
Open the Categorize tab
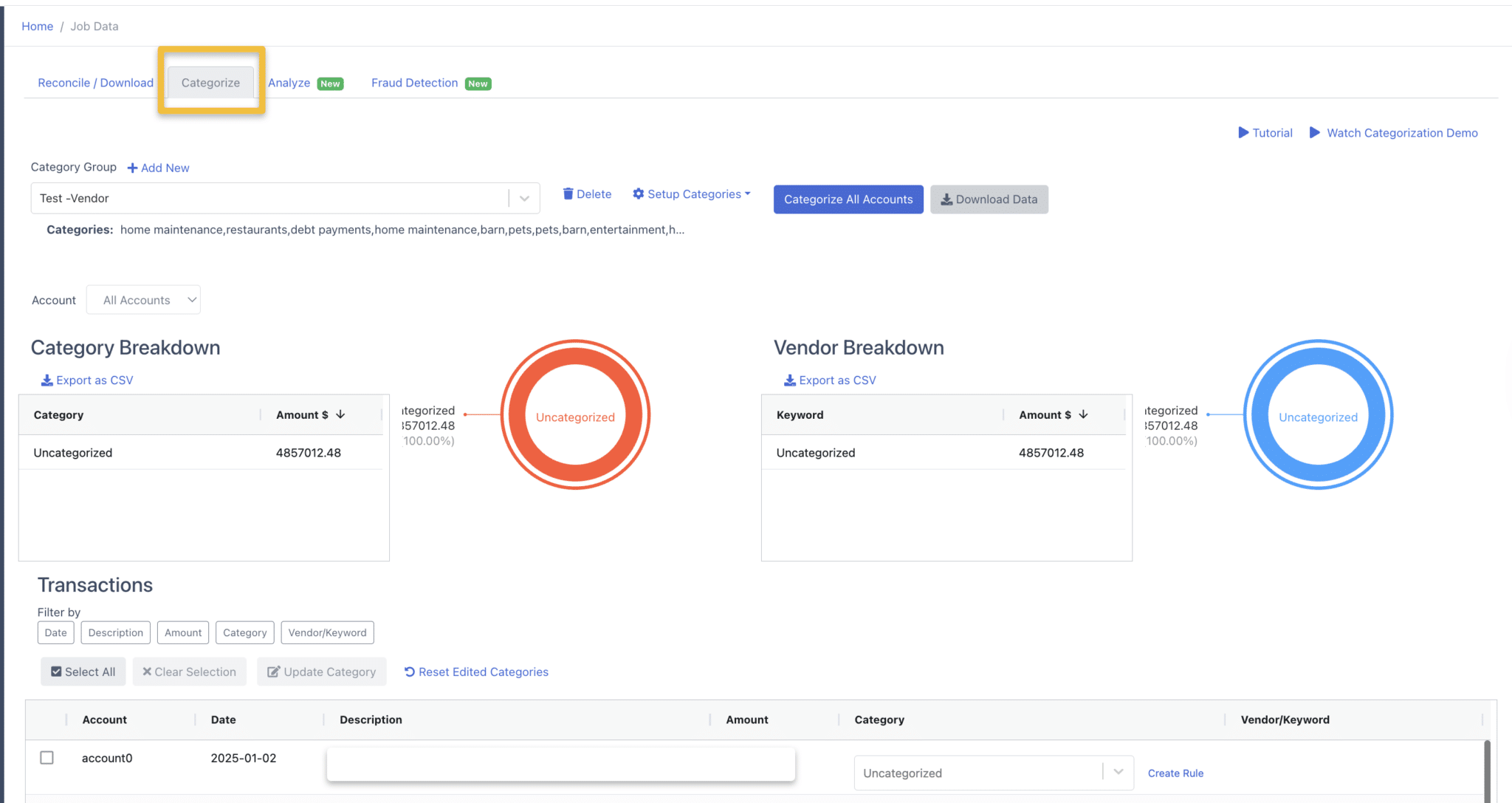click(210, 83)
